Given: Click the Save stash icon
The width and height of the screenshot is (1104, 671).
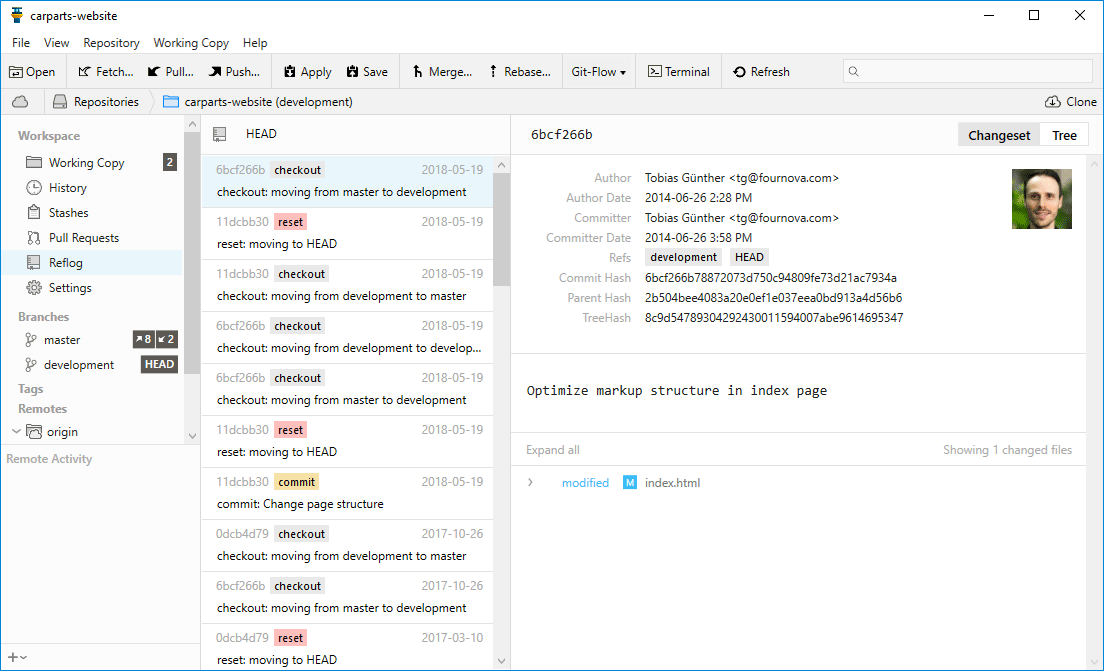Looking at the screenshot, I should coord(352,72).
